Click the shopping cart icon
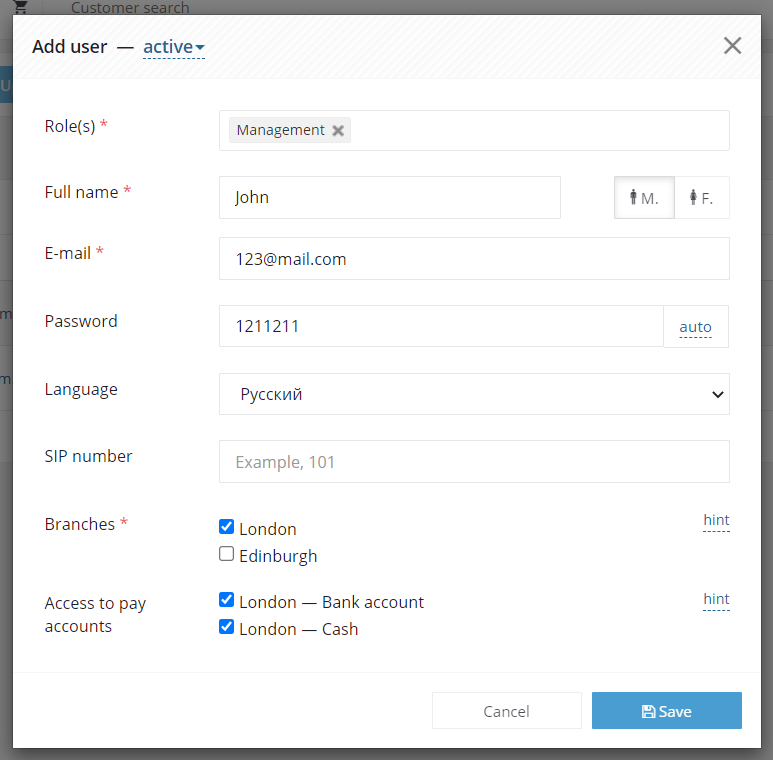 (x=21, y=6)
